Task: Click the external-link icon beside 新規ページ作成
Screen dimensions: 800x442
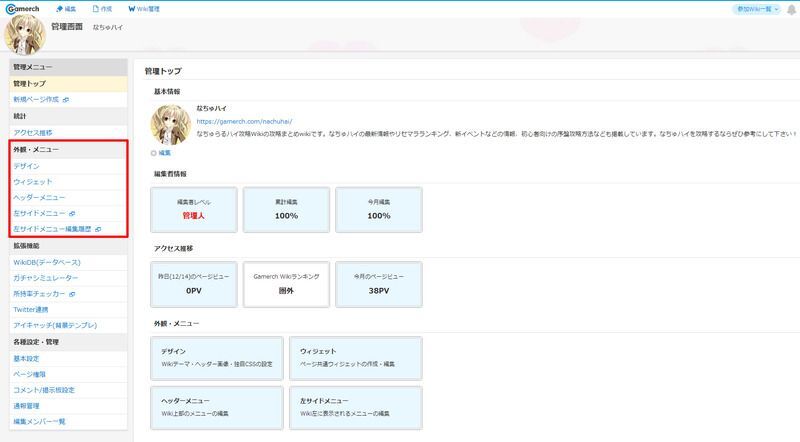Action: tap(66, 100)
